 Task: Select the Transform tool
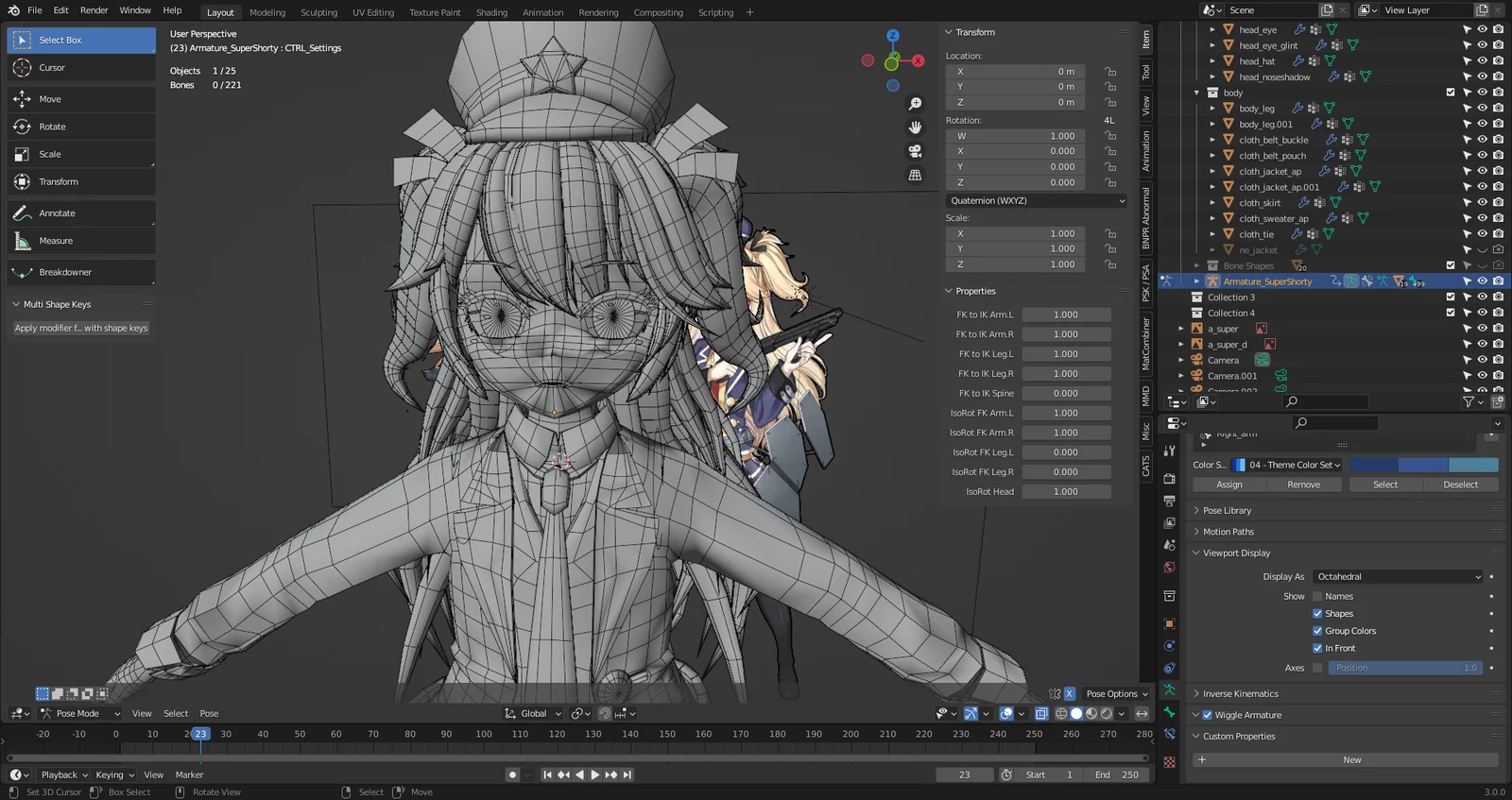coord(81,181)
